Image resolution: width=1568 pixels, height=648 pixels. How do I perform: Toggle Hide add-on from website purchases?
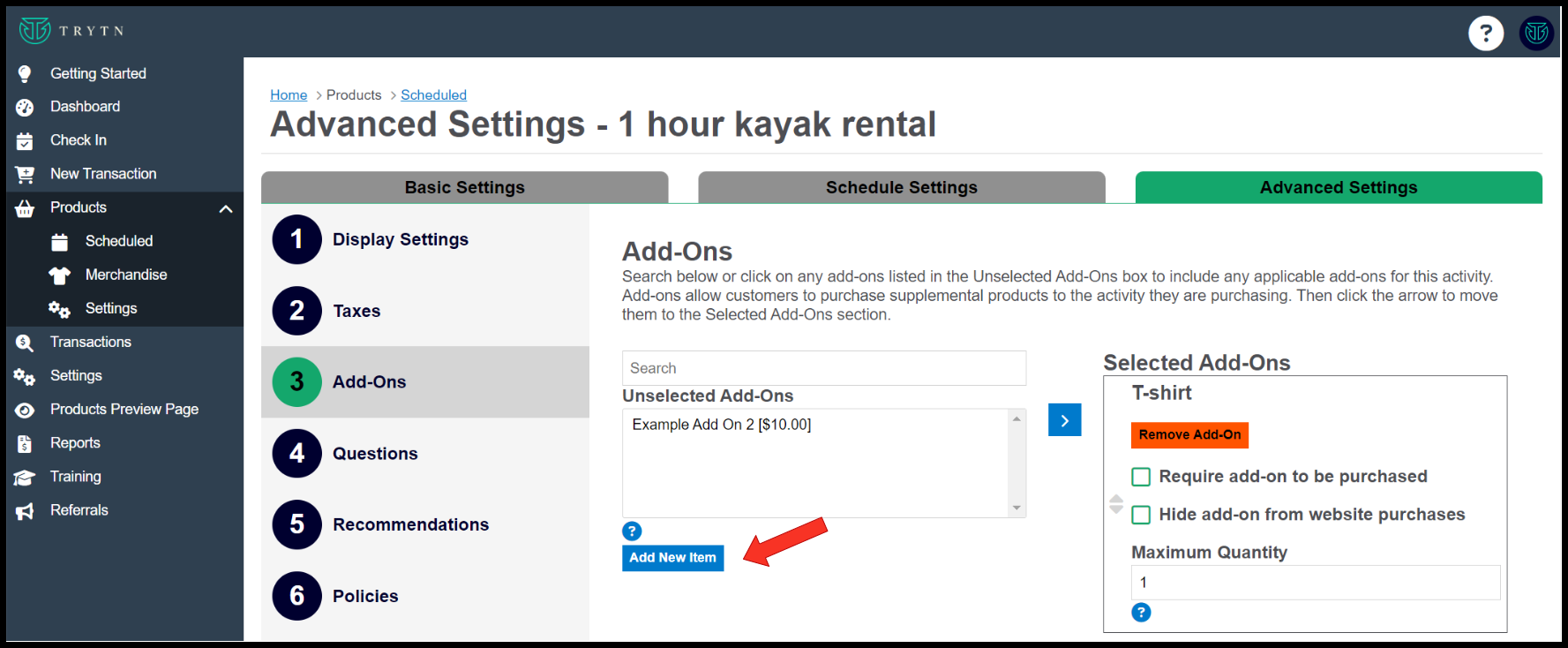tap(1141, 515)
